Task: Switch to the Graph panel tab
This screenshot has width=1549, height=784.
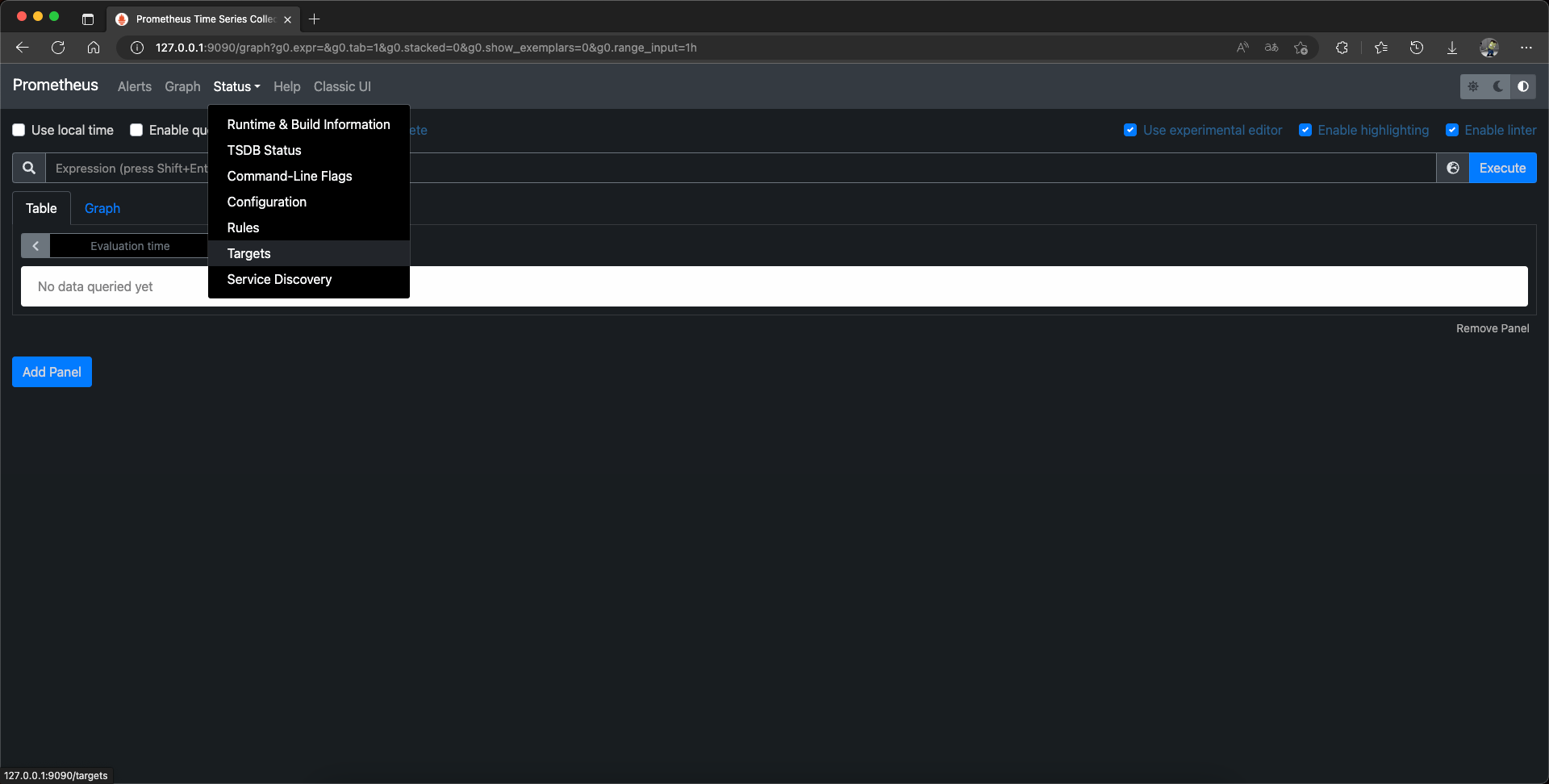Action: click(x=102, y=208)
